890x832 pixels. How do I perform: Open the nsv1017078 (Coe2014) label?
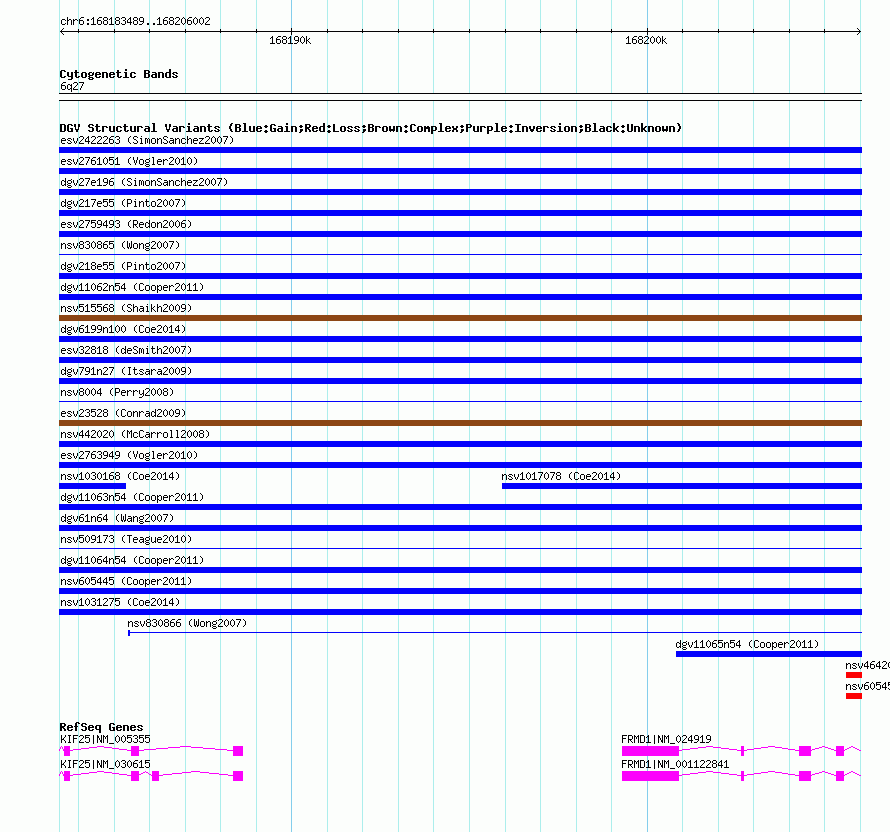click(x=561, y=476)
